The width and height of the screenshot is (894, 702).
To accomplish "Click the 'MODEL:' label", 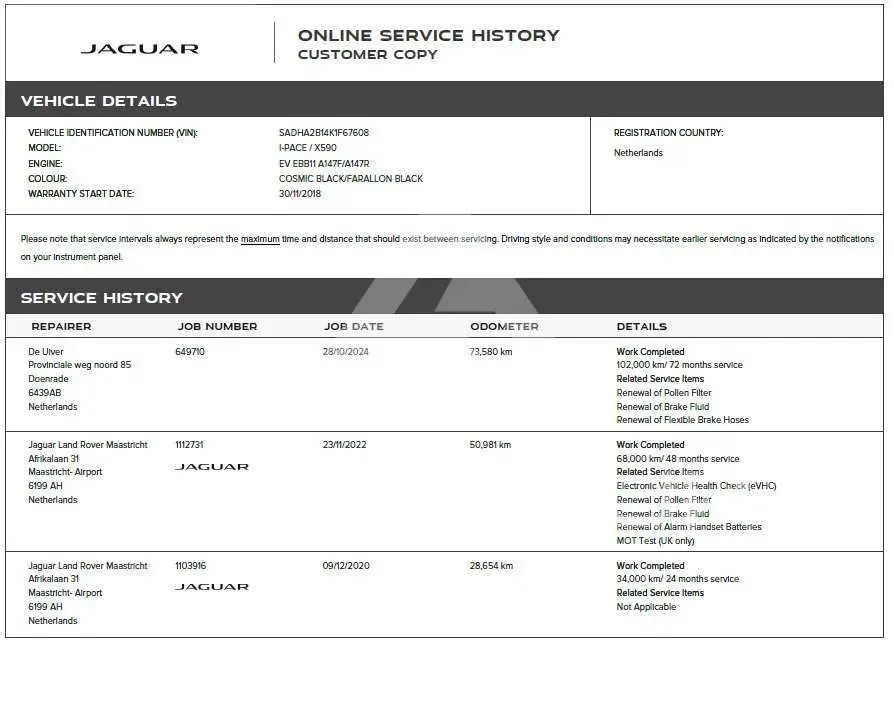I will pyautogui.click(x=44, y=148).
